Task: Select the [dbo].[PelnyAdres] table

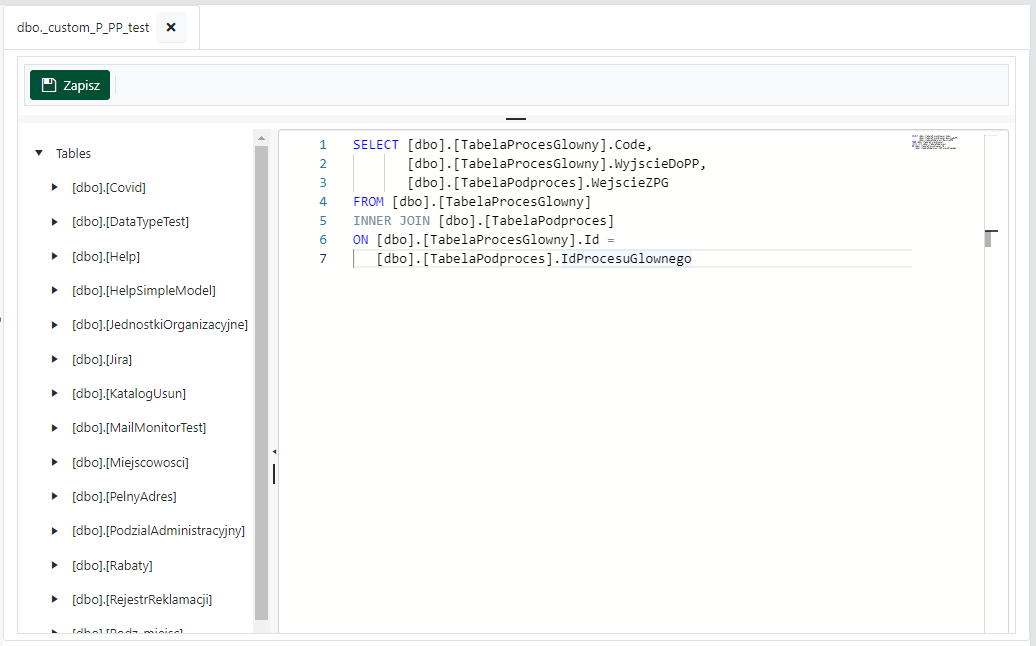Action: tap(124, 496)
